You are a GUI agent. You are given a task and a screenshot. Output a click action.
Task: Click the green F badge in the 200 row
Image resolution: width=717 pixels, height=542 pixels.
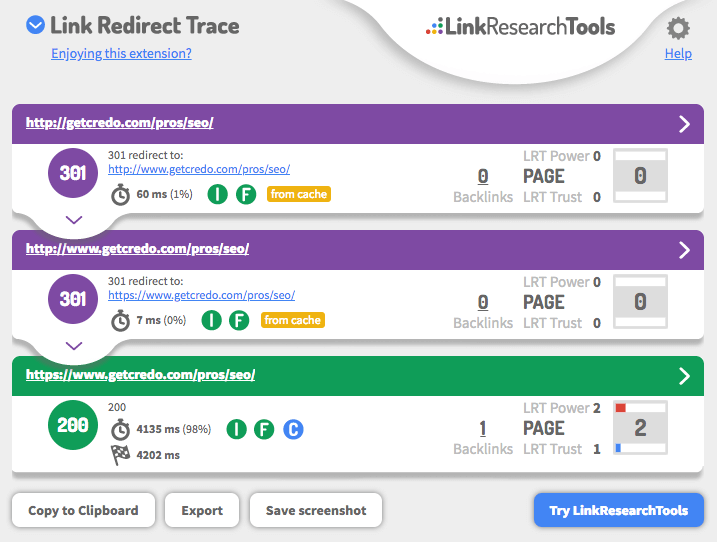coord(264,429)
